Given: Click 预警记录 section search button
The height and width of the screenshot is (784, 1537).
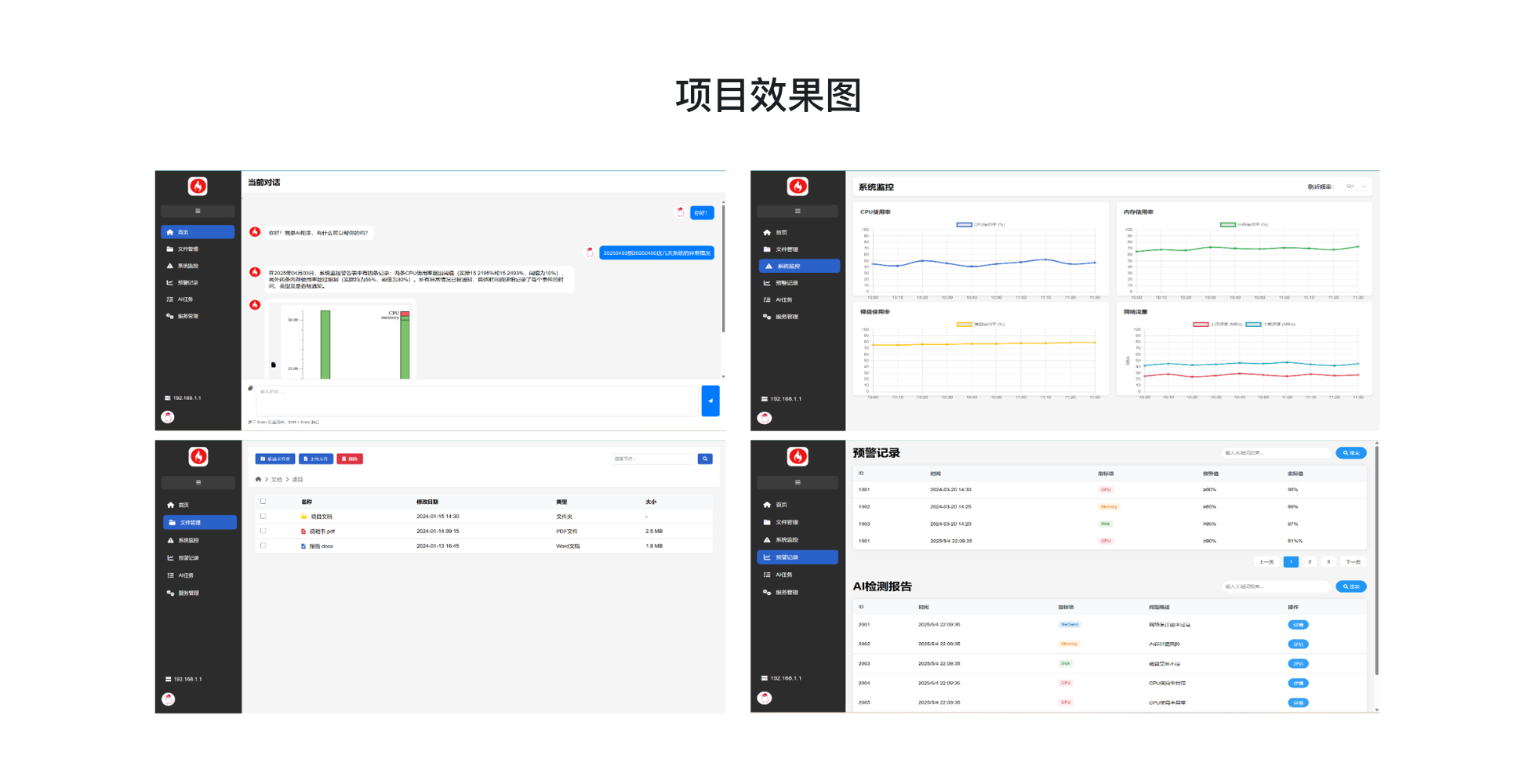Looking at the screenshot, I should pyautogui.click(x=1351, y=453).
